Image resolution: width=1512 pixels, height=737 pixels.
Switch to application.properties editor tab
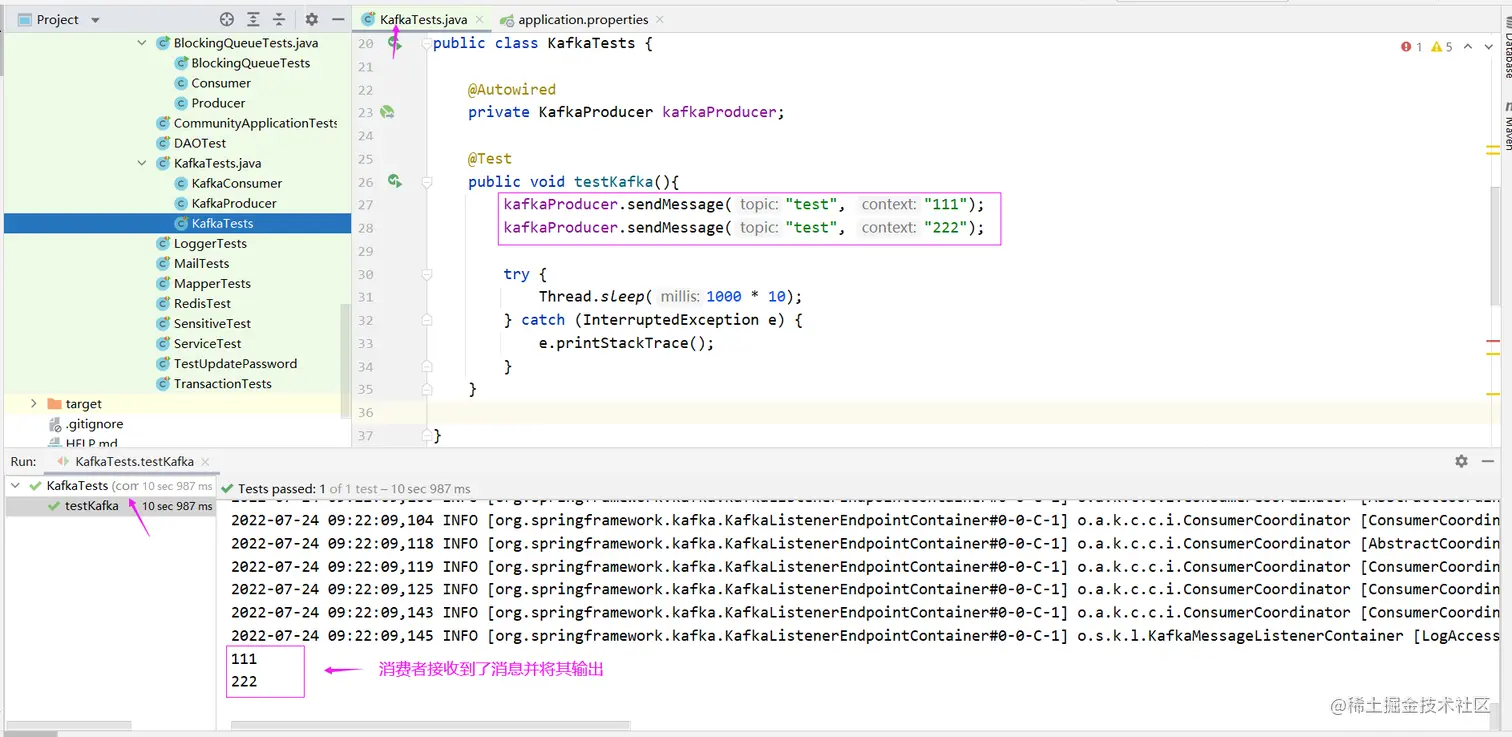click(x=582, y=20)
